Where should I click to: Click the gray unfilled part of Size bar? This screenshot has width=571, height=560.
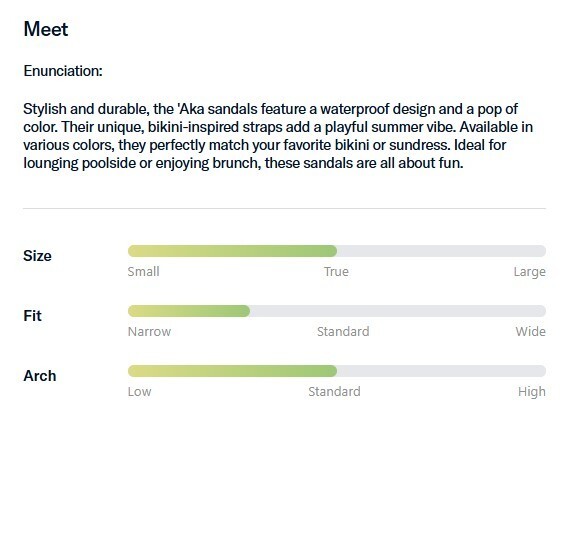pos(441,251)
